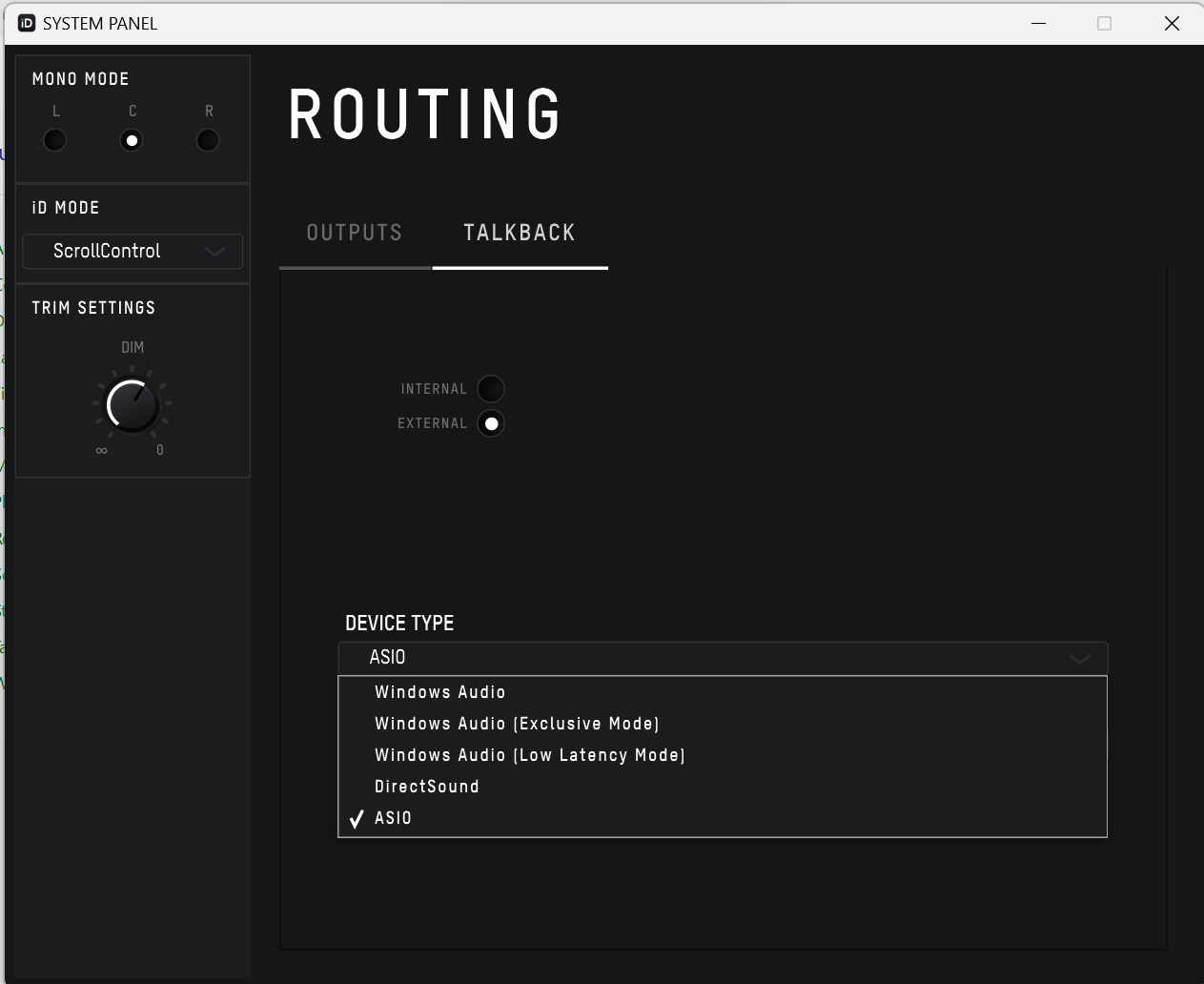
Task: Select Windows Audio (Low Latency Mode) option
Action: coord(723,755)
